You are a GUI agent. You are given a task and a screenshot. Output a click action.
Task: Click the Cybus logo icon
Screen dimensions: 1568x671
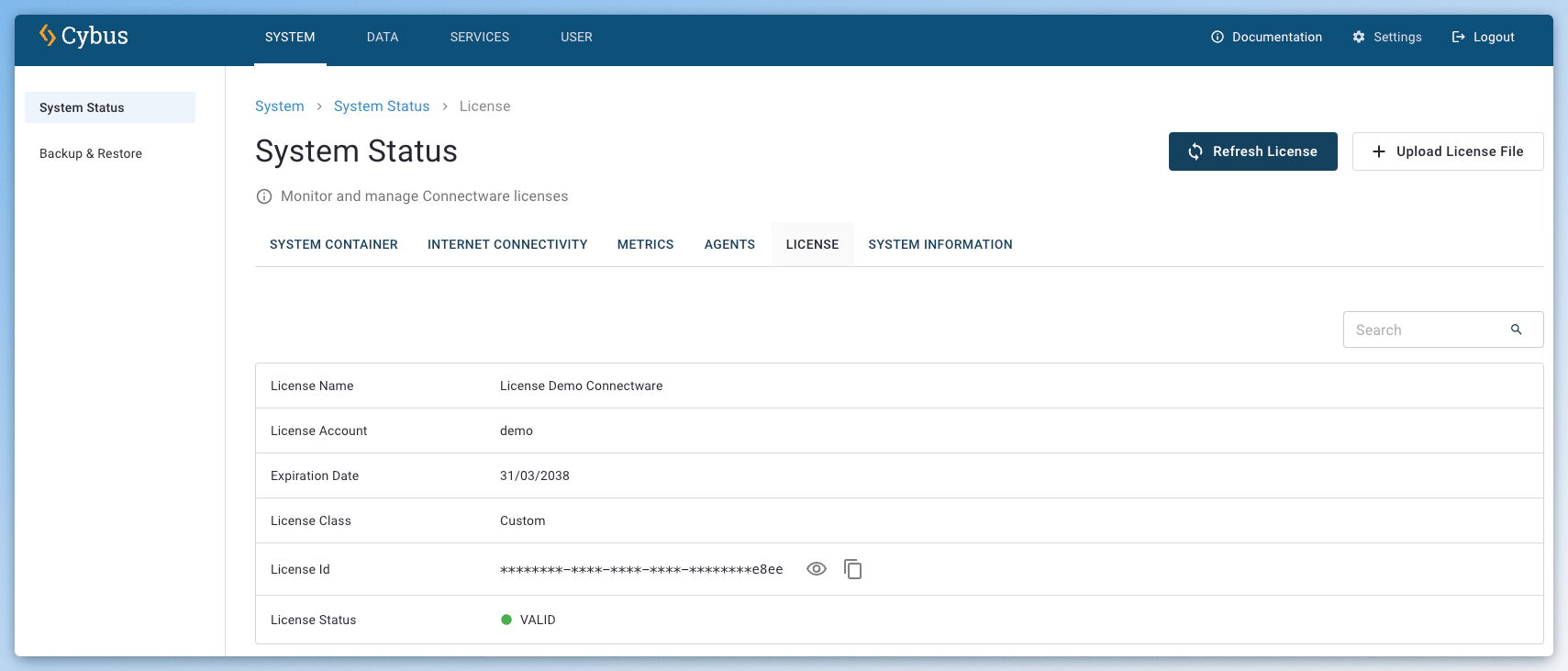pyautogui.click(x=48, y=35)
